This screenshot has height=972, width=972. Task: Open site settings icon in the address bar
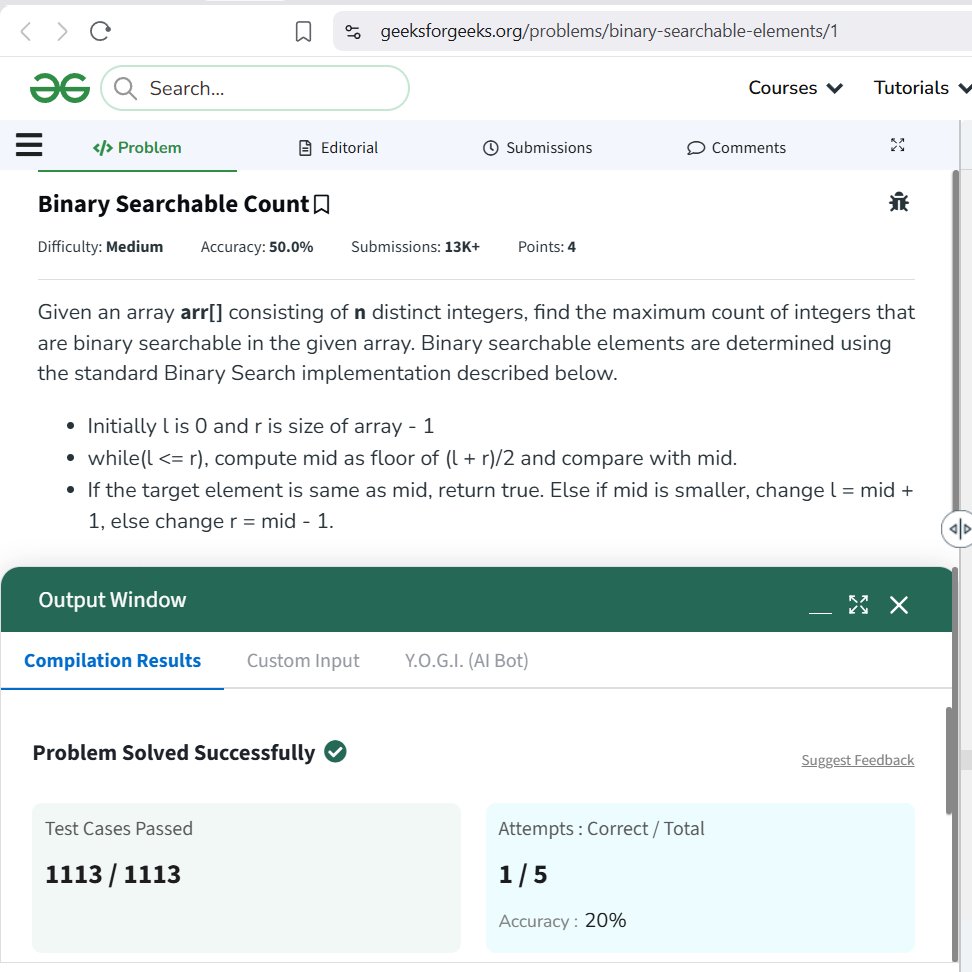click(x=353, y=31)
